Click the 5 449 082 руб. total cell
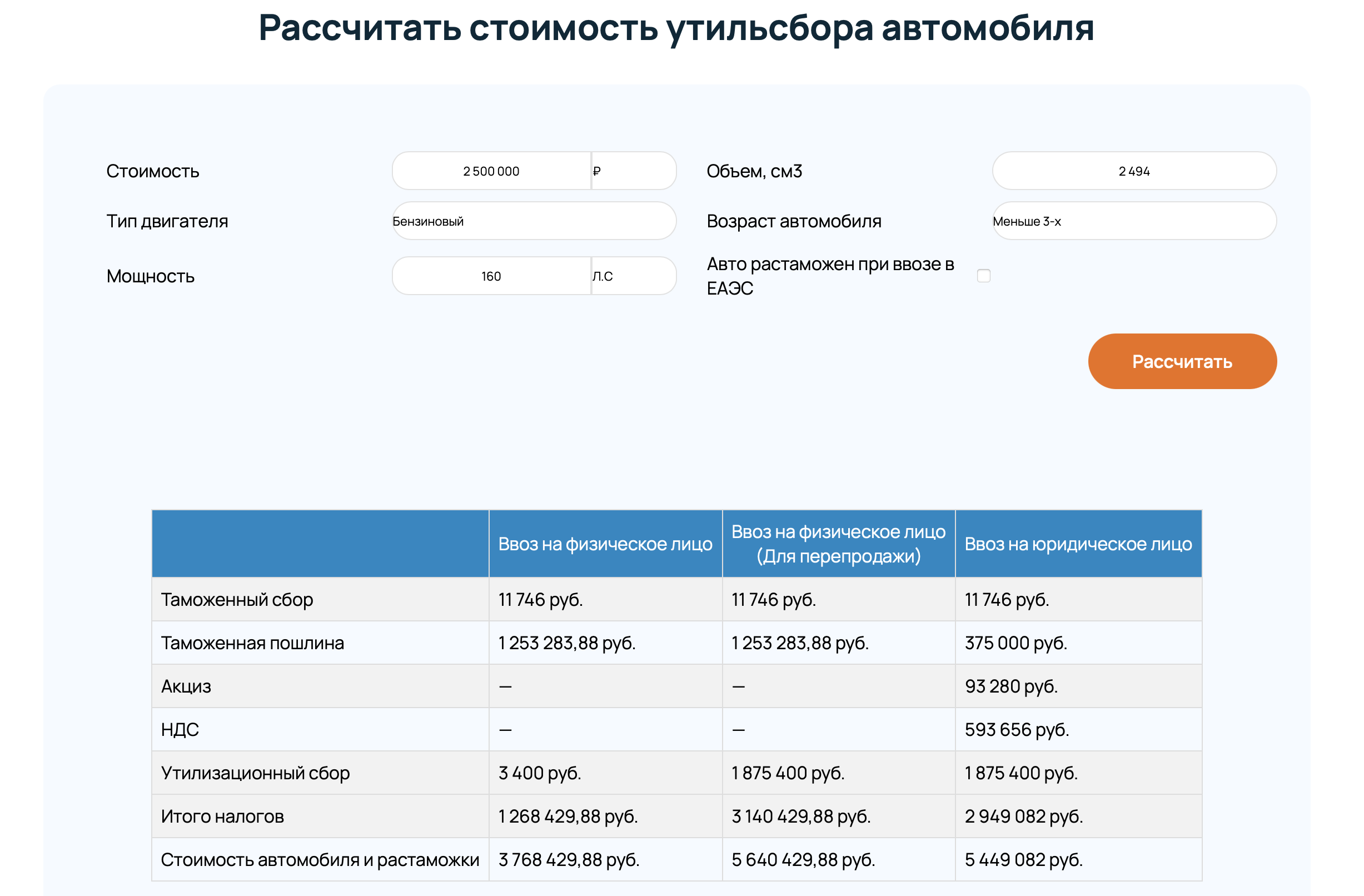Screen dimensions: 1364x896 [1024, 860]
